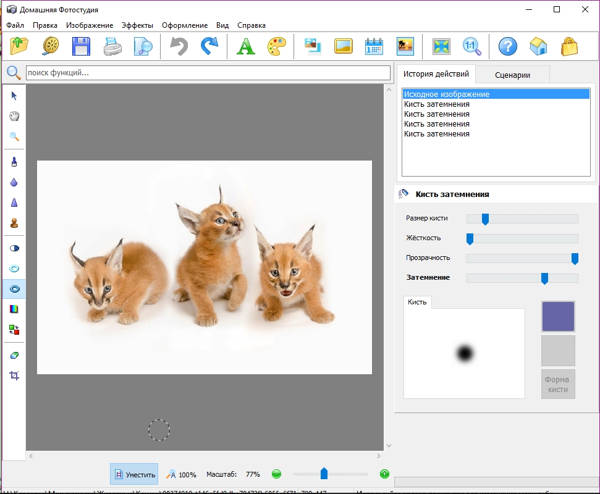The image size is (600, 494).
Task: Open the Оформление menu
Action: coord(184,25)
